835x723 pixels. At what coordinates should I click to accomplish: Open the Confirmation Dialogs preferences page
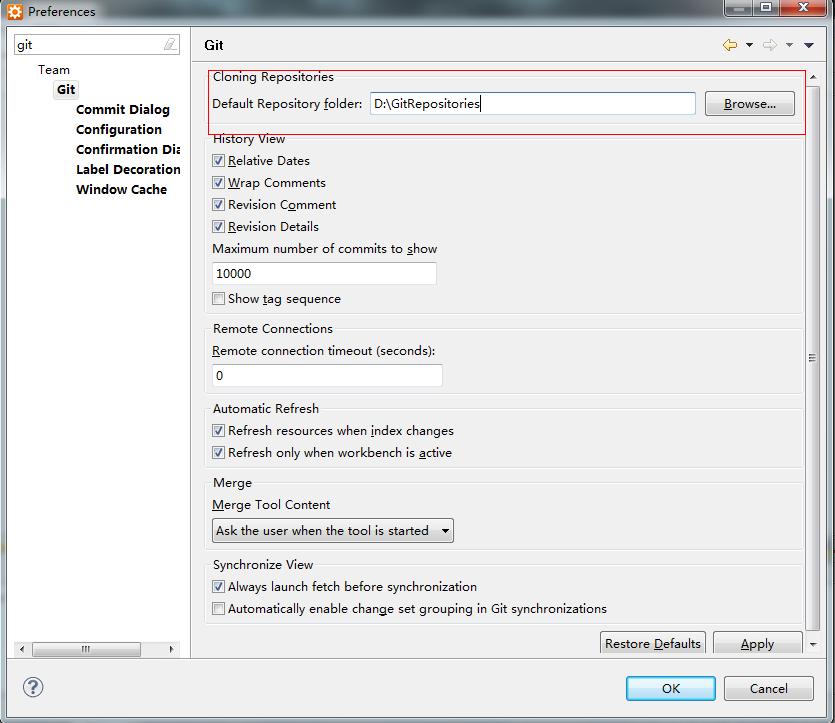coord(128,150)
